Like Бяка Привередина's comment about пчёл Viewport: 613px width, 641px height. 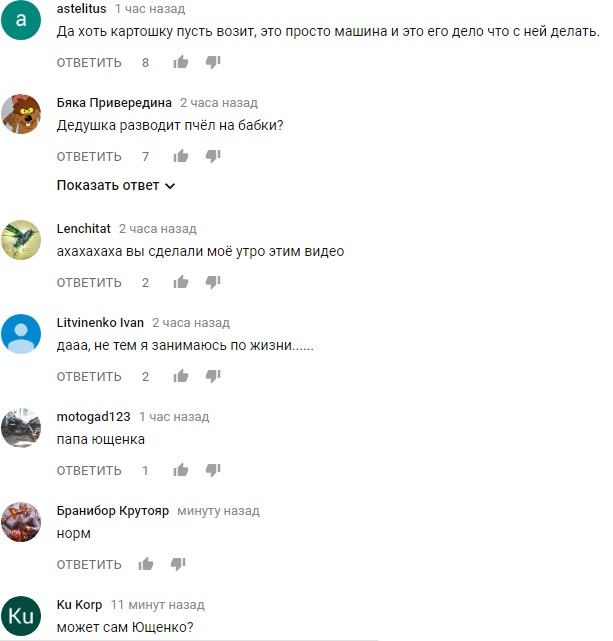[181, 156]
